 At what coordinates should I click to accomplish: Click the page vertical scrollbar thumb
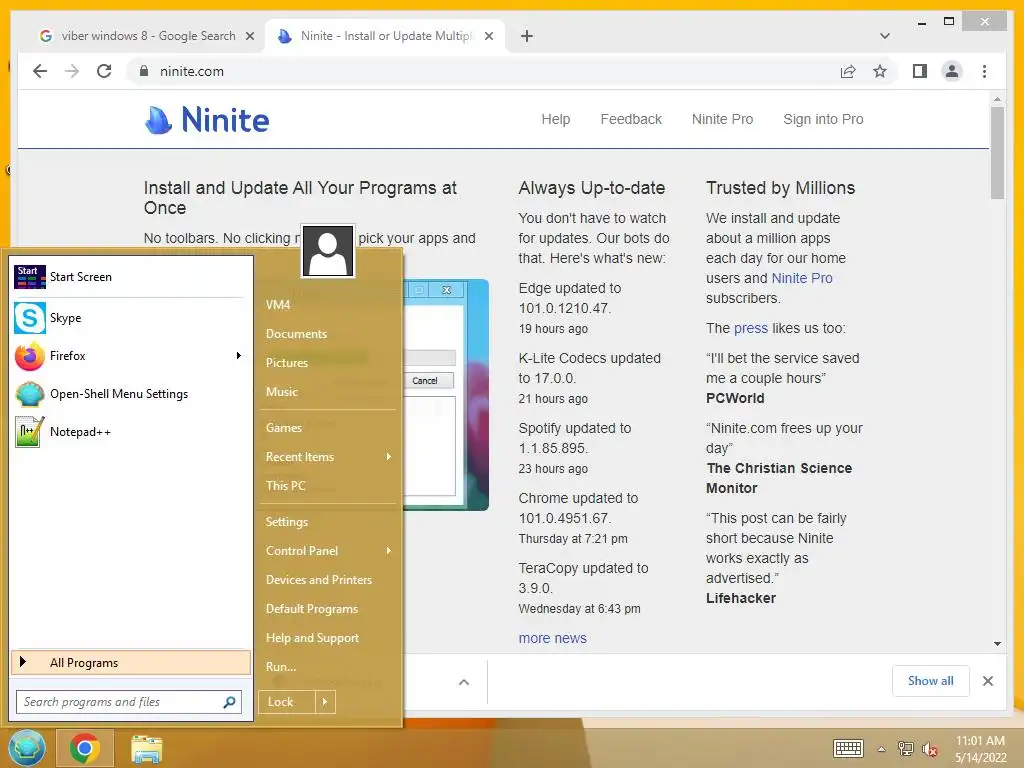(x=997, y=152)
